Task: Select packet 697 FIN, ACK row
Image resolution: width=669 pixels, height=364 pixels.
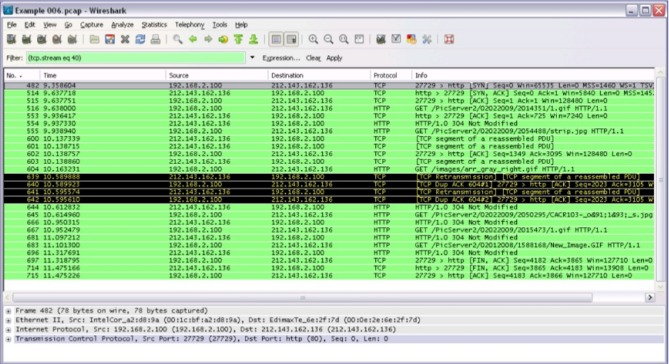Action: point(329,260)
